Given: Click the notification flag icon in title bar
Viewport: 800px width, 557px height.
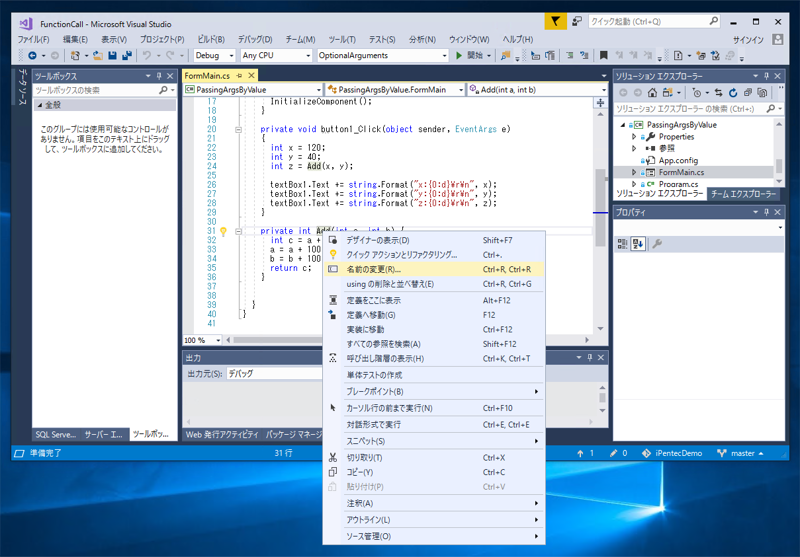Looking at the screenshot, I should [555, 21].
